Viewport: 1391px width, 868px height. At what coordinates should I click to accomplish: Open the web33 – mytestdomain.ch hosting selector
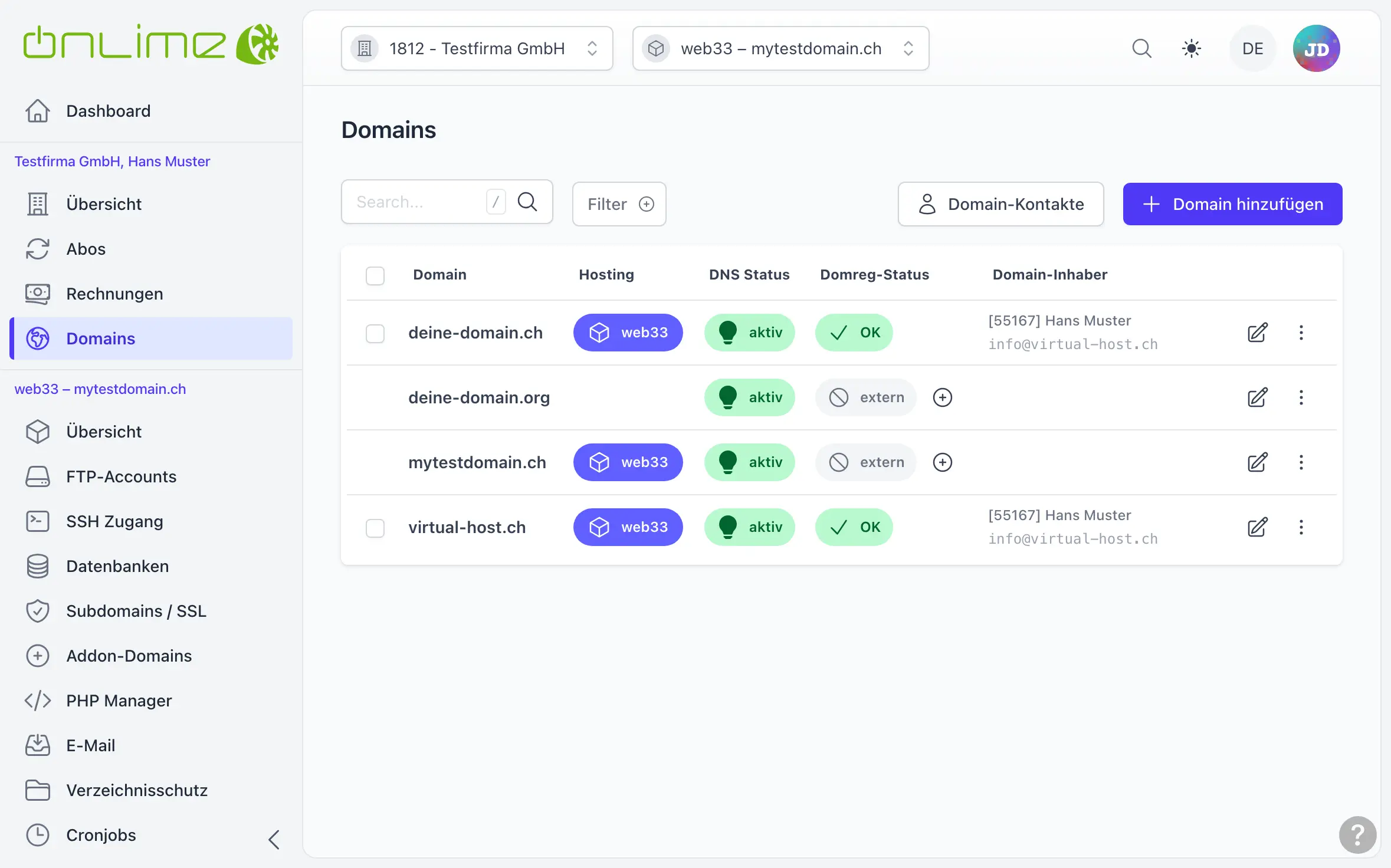click(x=780, y=48)
